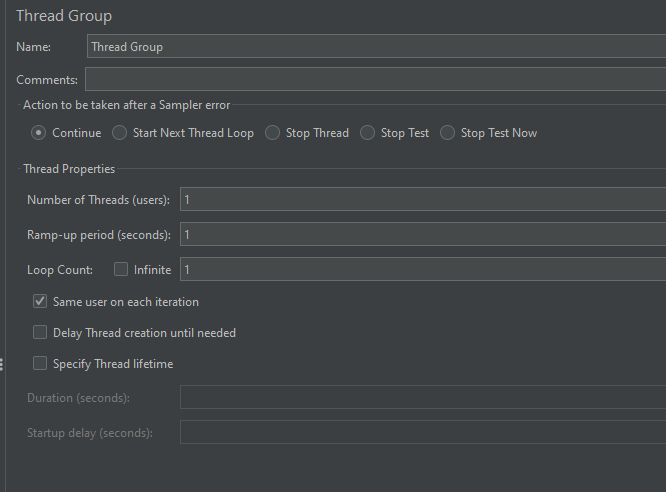Click the Loop Count value field
The image size is (666, 492).
(x=423, y=269)
